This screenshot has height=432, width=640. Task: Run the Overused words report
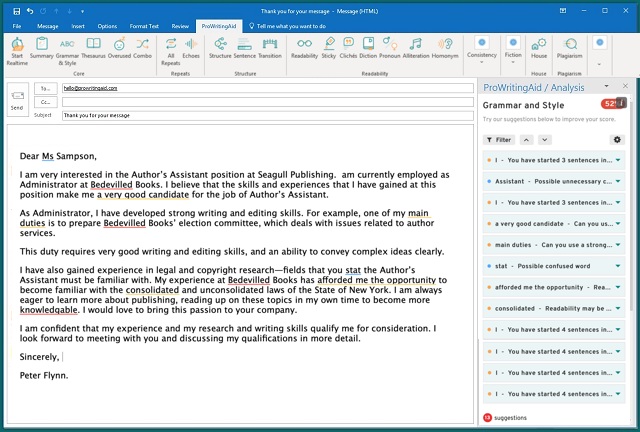119,48
